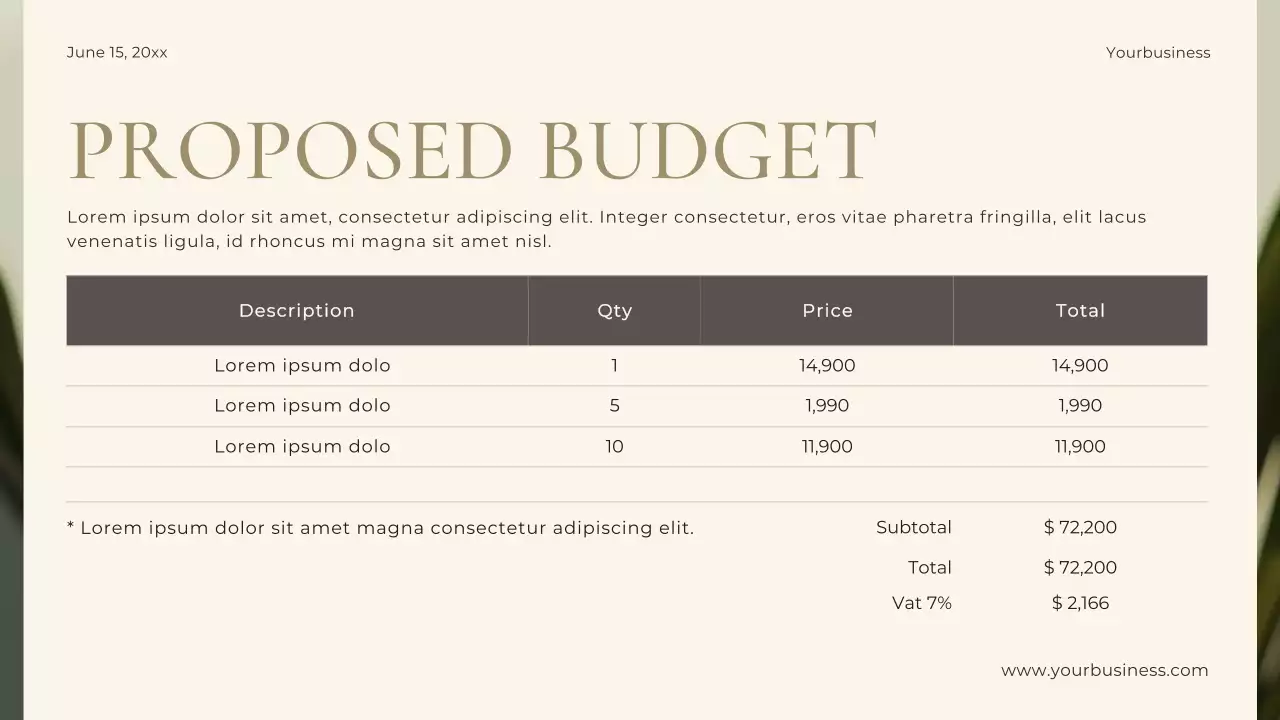Click the Subtotal amount of $ 72,200
1280x720 pixels.
pyautogui.click(x=1080, y=527)
